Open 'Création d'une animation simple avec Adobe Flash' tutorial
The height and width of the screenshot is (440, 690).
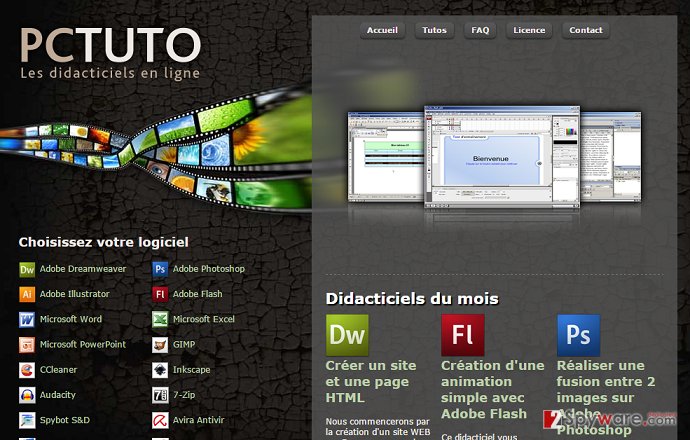coord(492,389)
